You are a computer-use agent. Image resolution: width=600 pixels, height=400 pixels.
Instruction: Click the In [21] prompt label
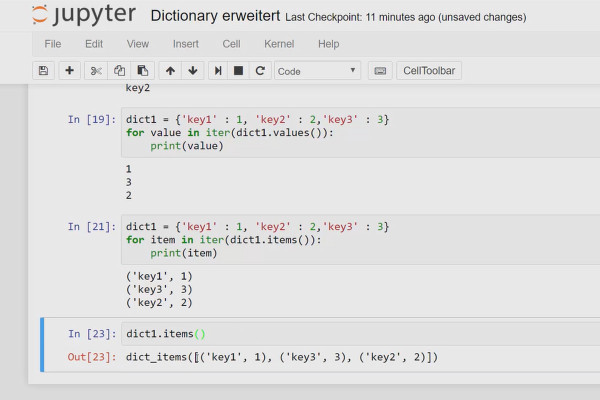92,227
